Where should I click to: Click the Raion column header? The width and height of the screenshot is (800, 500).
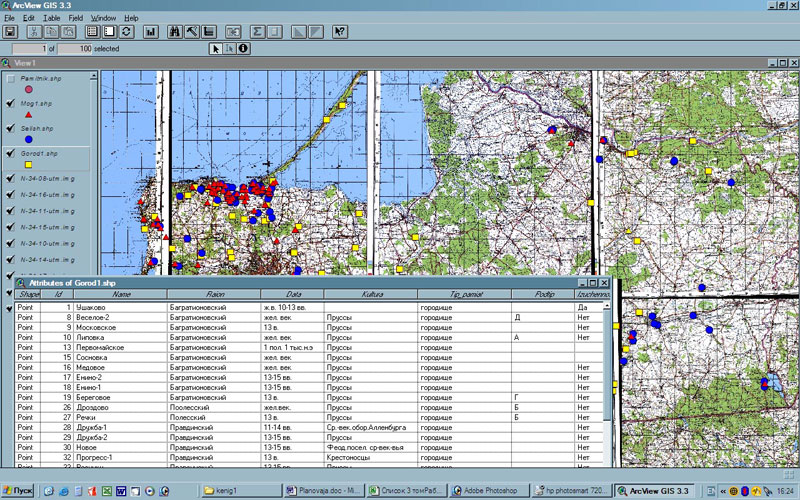(214, 294)
